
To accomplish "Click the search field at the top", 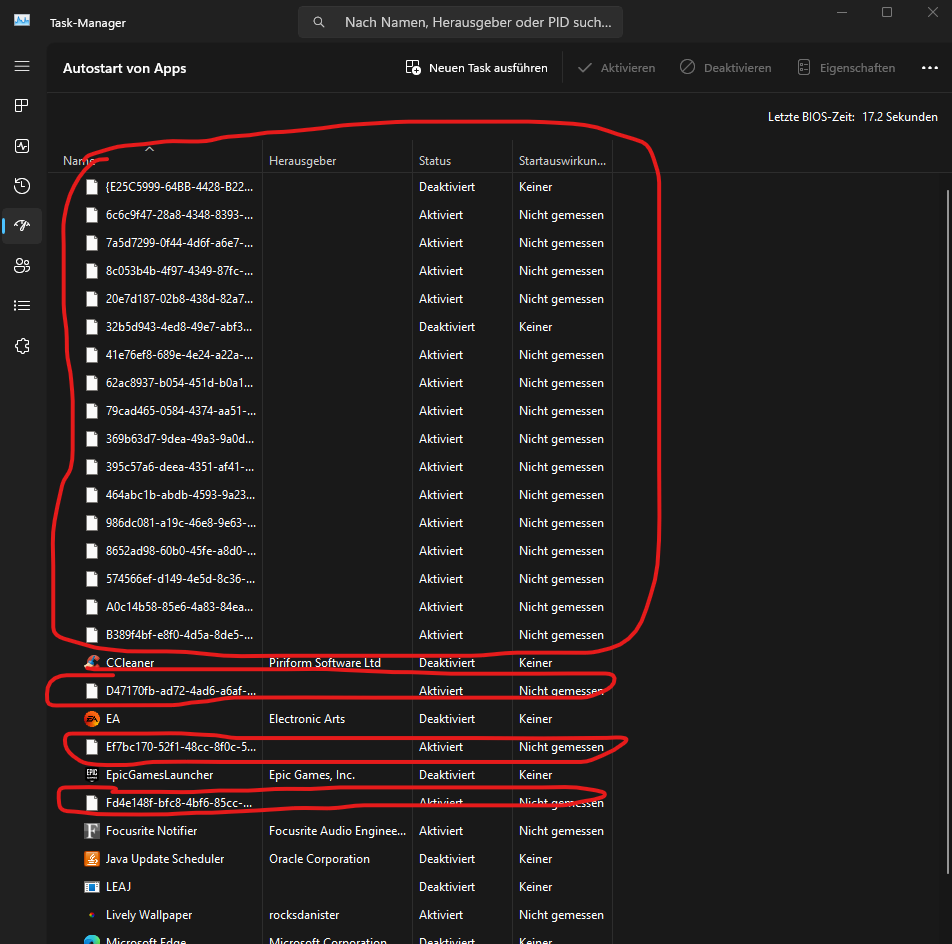I will tap(460, 21).
